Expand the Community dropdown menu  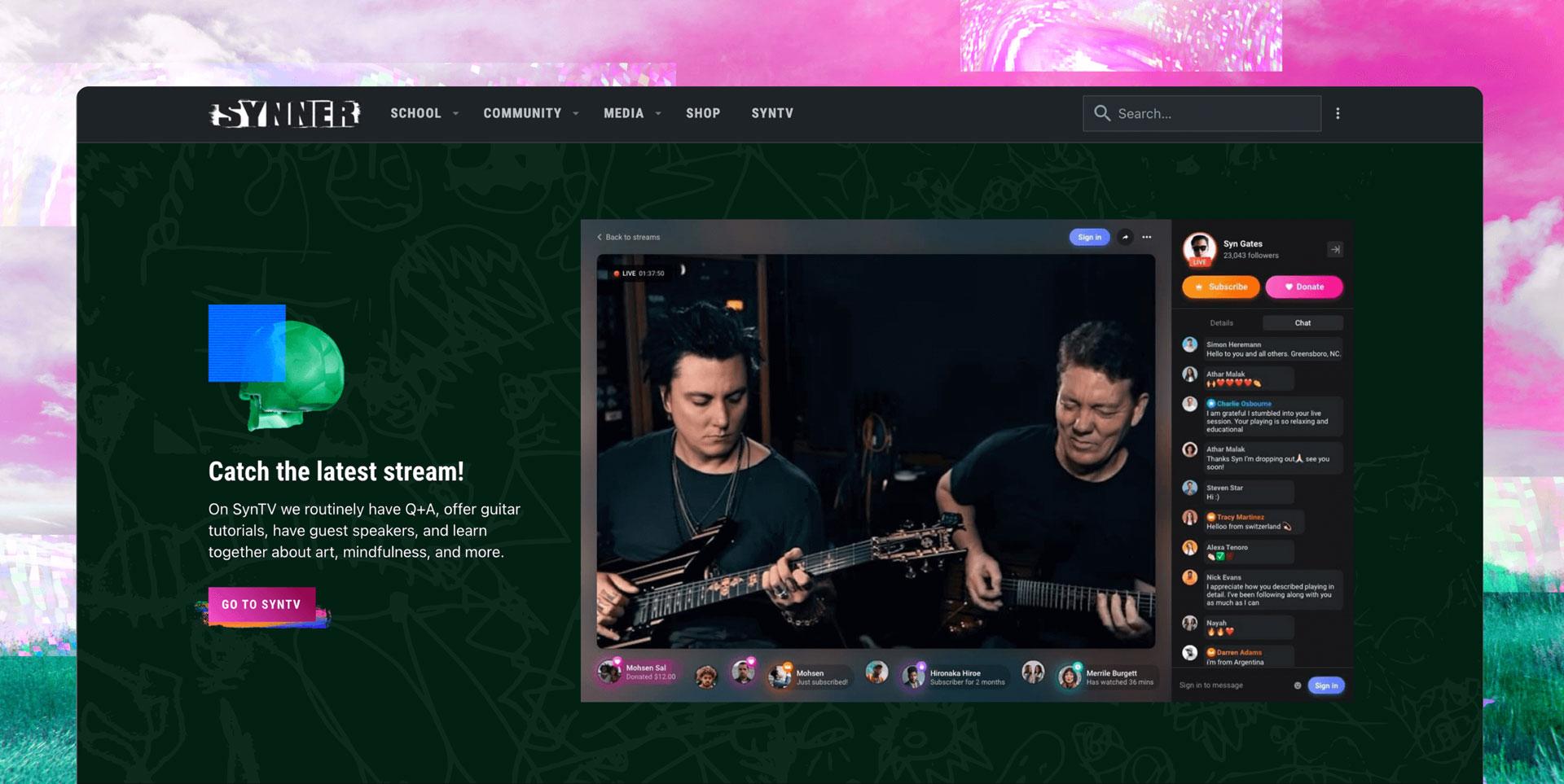(530, 114)
